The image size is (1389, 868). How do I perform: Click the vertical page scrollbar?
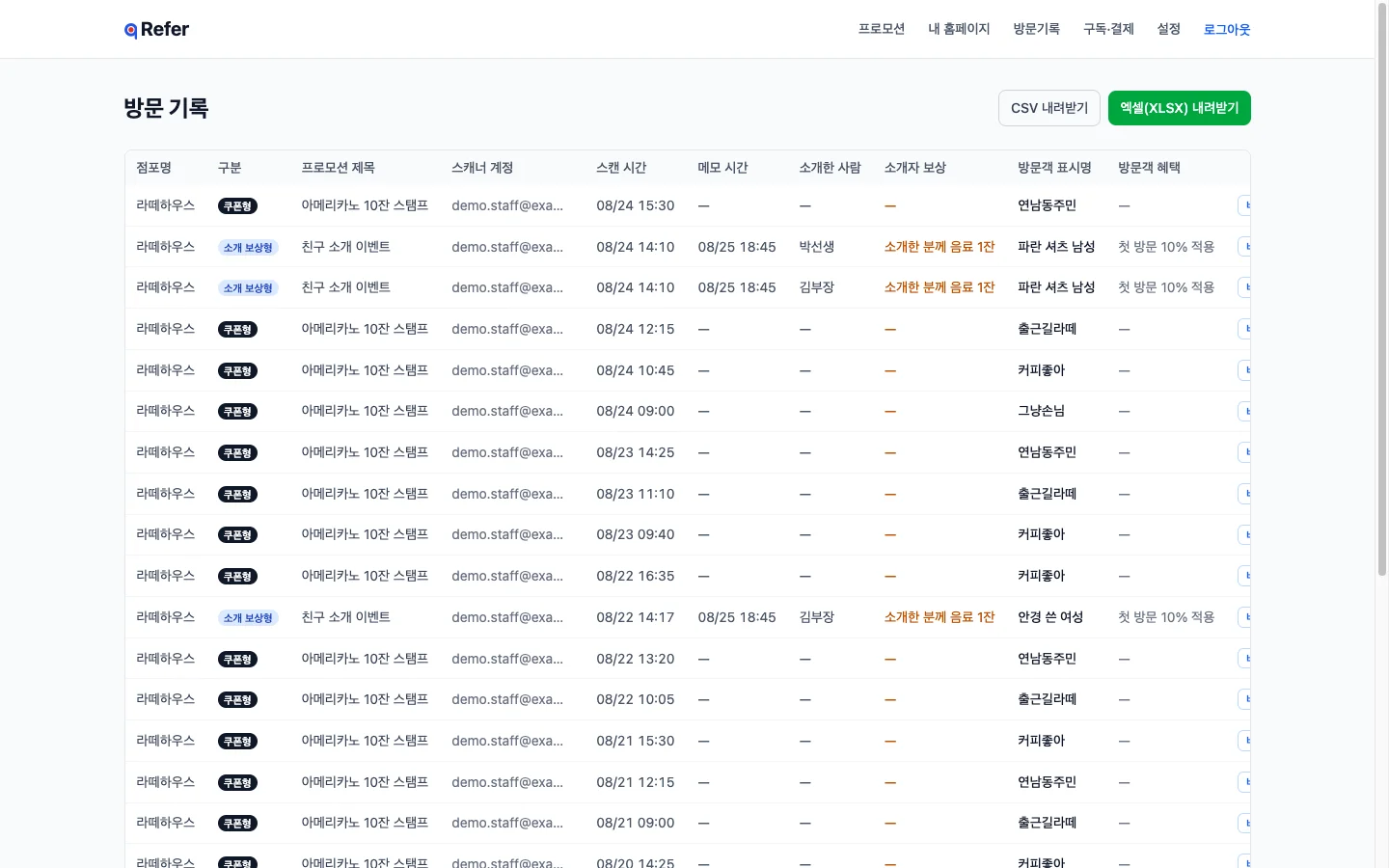coord(1382,289)
